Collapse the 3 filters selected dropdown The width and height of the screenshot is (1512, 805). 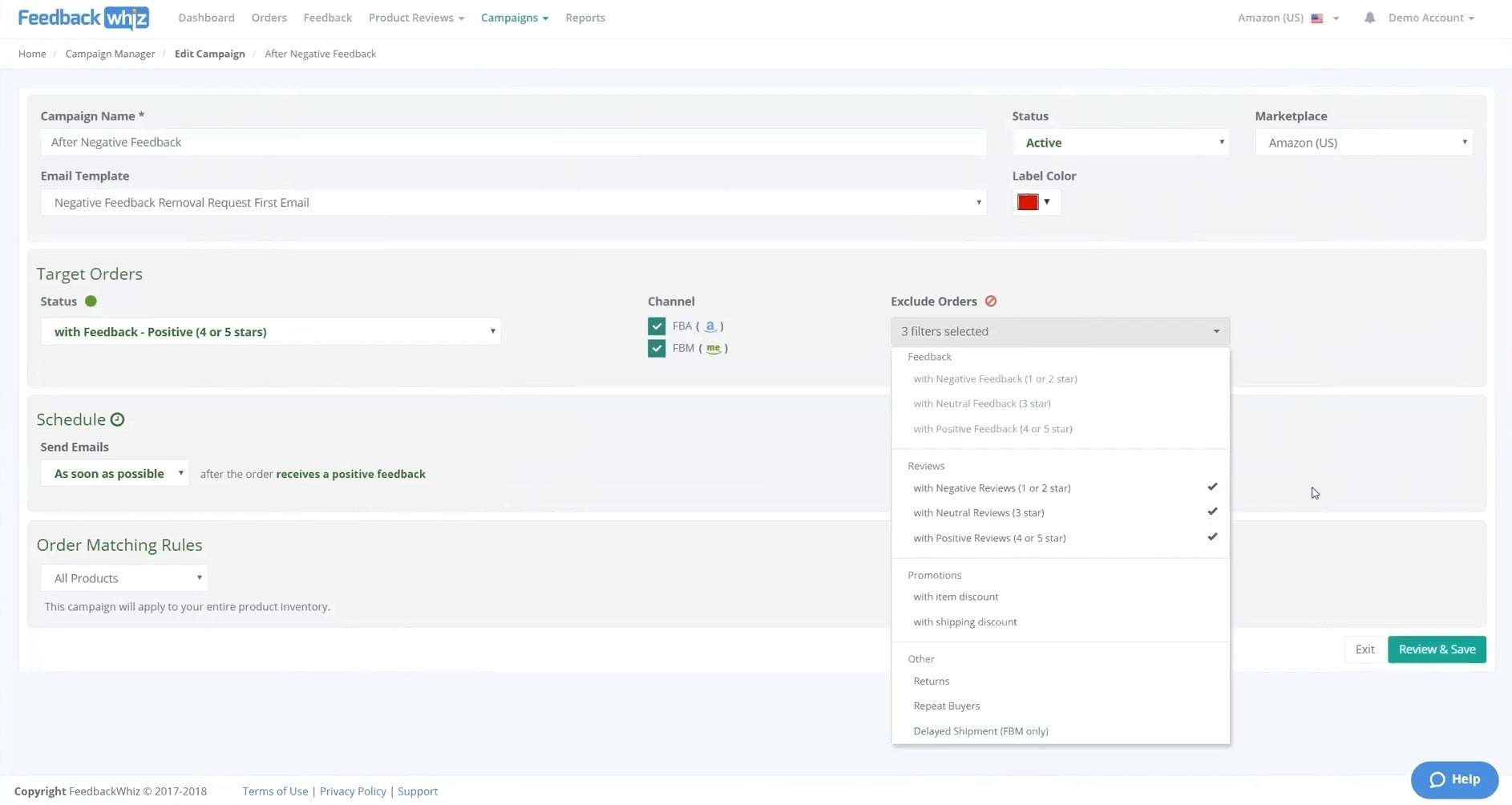(x=1060, y=331)
